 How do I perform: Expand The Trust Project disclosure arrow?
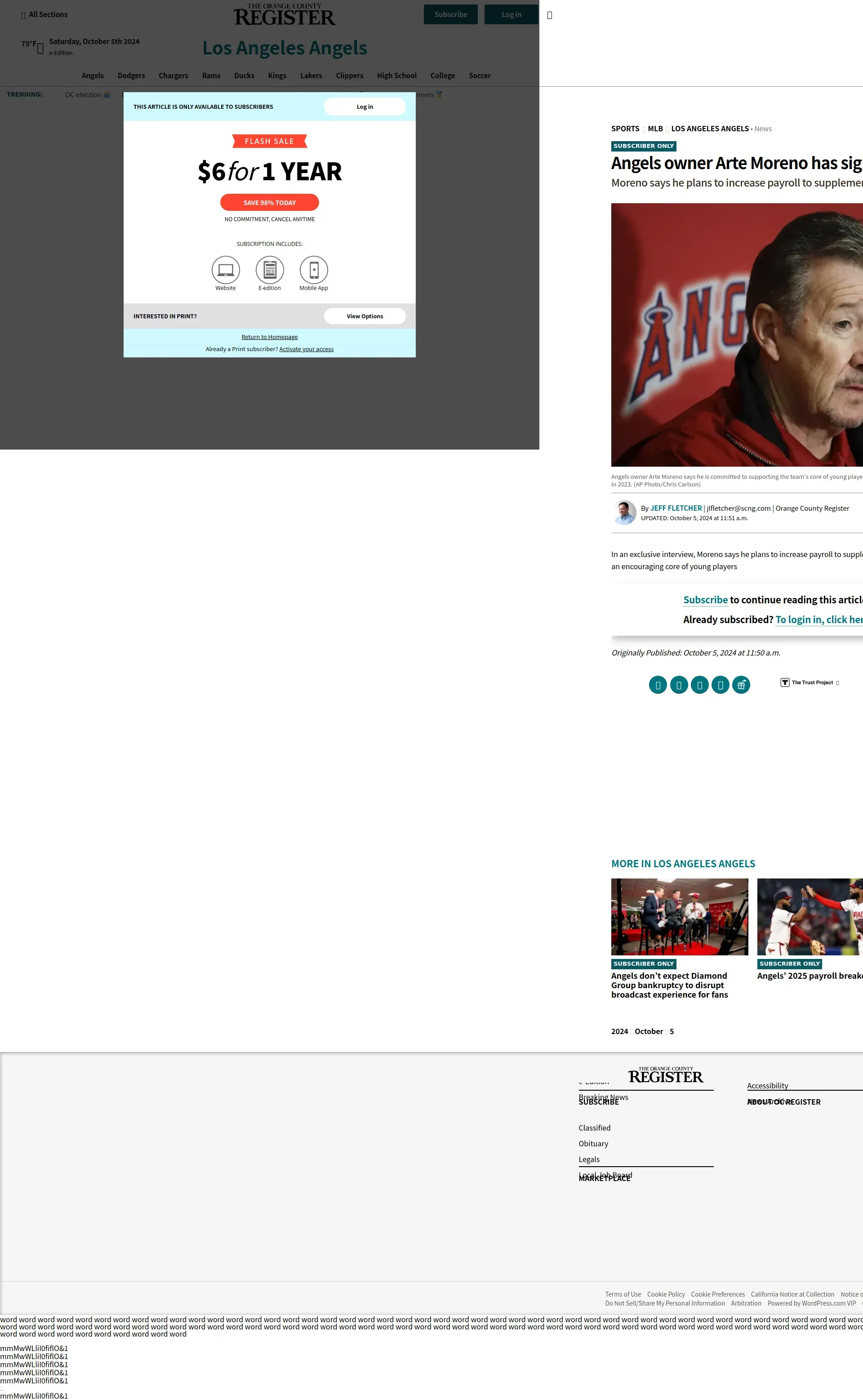click(x=837, y=683)
